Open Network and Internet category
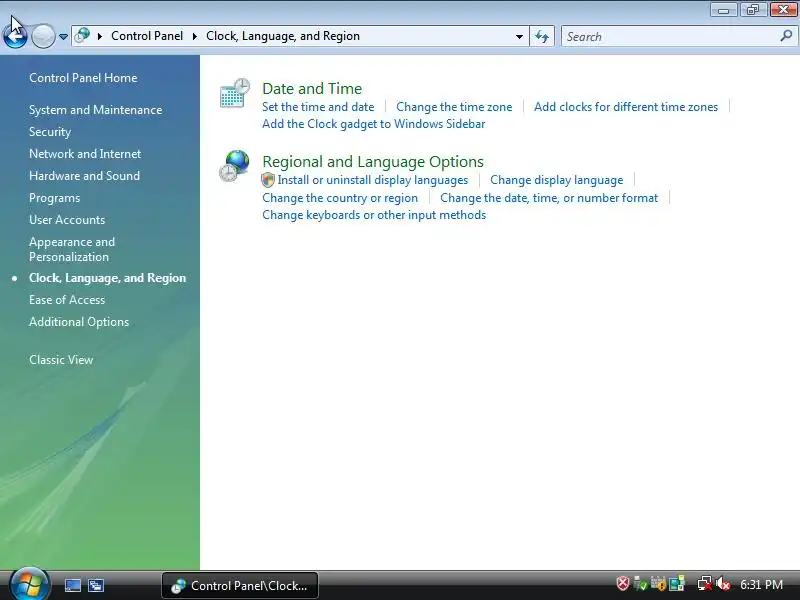The width and height of the screenshot is (800, 600). pos(85,154)
